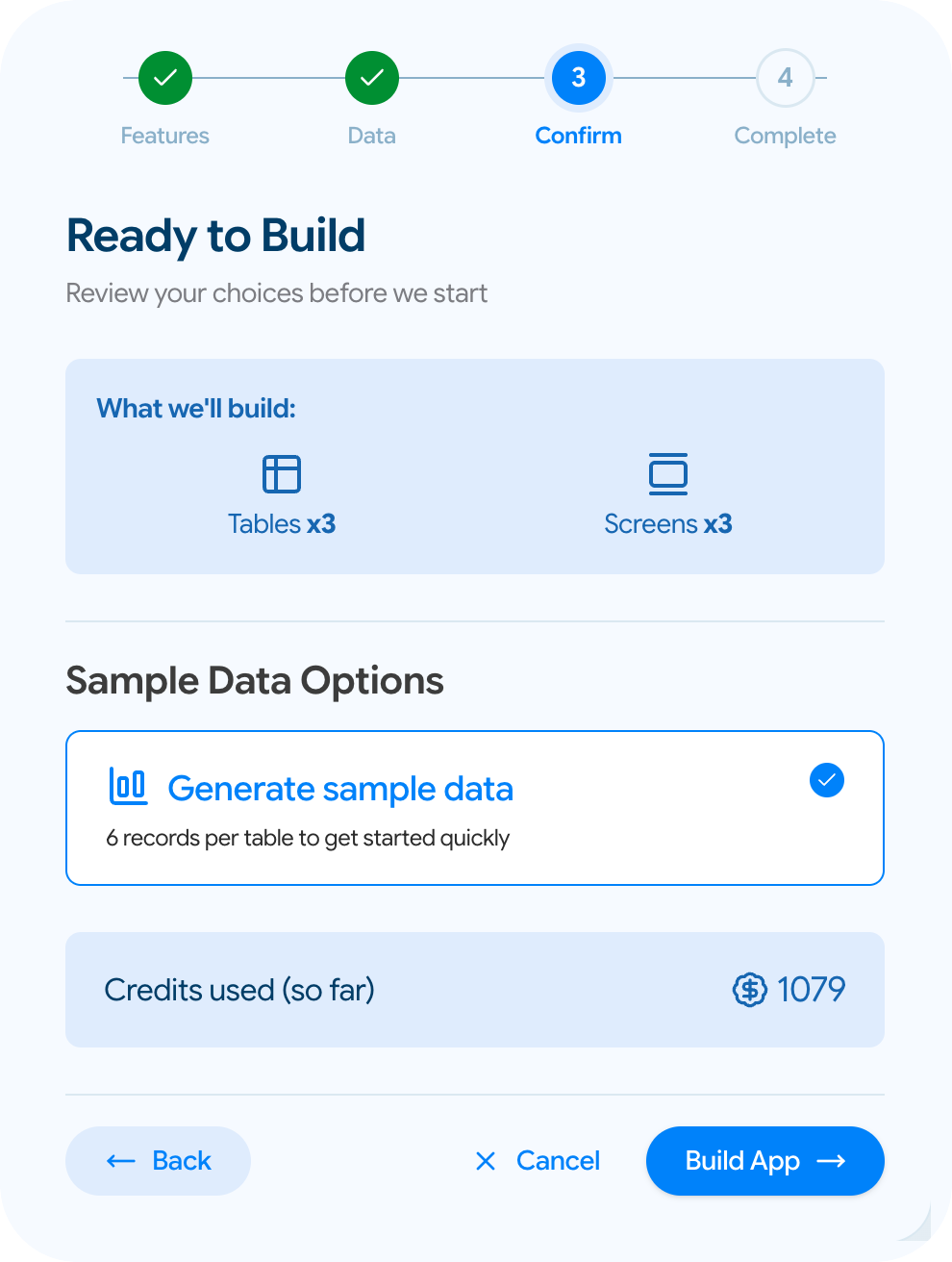Open the Features step label
The image size is (952, 1262).
click(165, 136)
